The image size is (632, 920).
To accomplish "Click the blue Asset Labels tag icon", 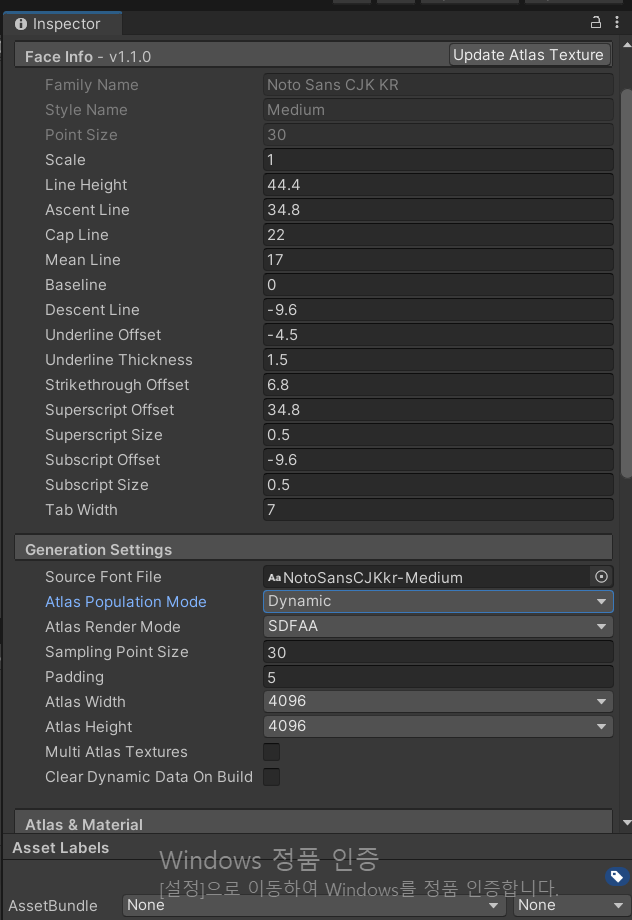I will click(617, 875).
